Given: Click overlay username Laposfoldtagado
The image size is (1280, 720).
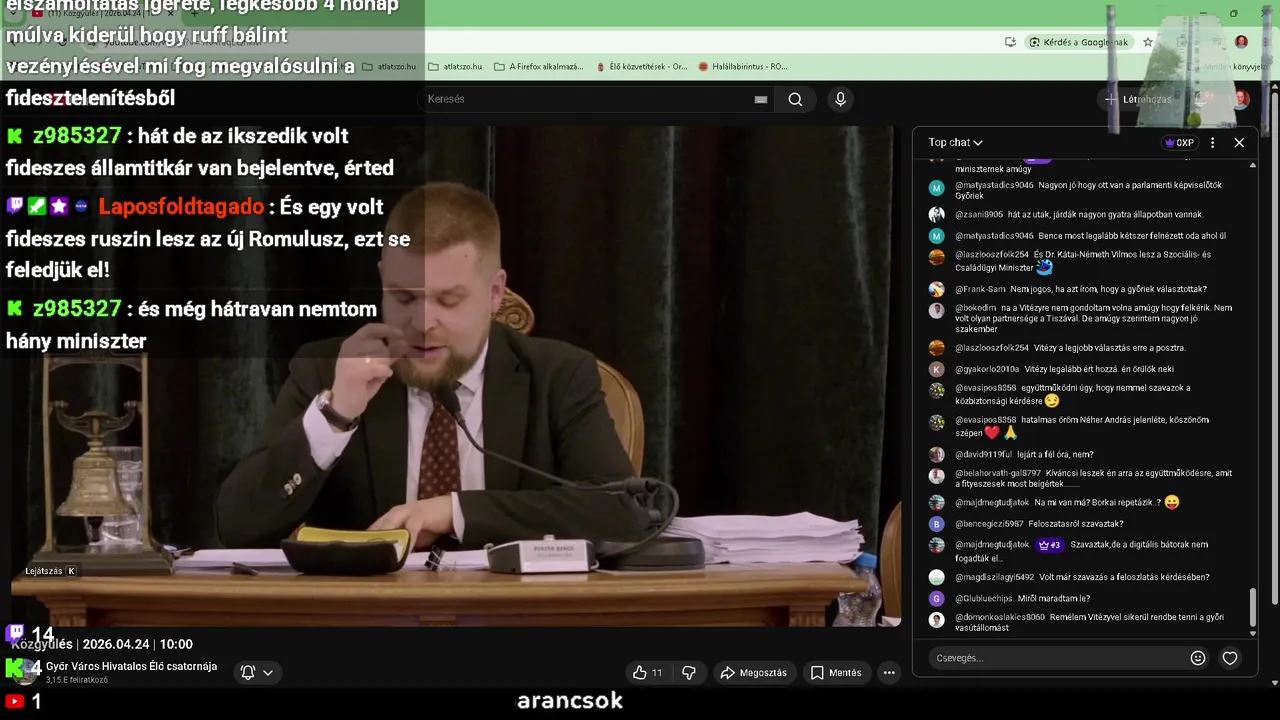Looking at the screenshot, I should pyautogui.click(x=181, y=207).
